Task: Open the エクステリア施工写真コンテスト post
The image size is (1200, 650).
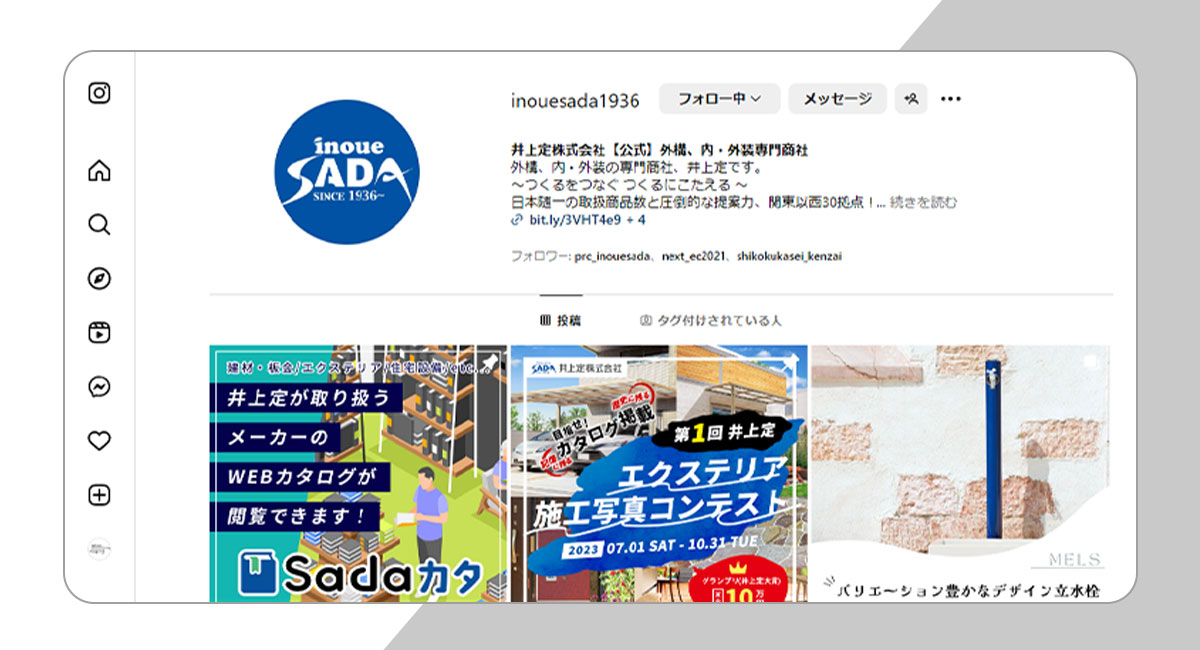Action: tap(659, 473)
